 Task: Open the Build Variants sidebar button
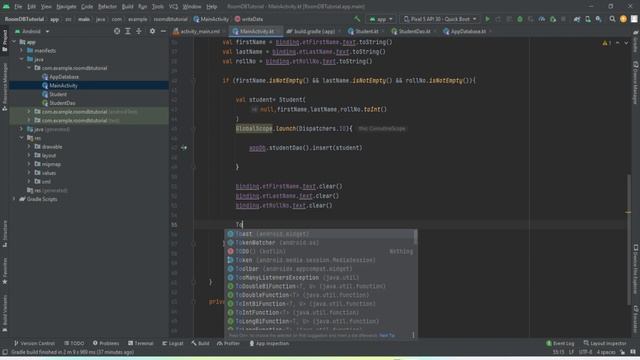click(4, 313)
